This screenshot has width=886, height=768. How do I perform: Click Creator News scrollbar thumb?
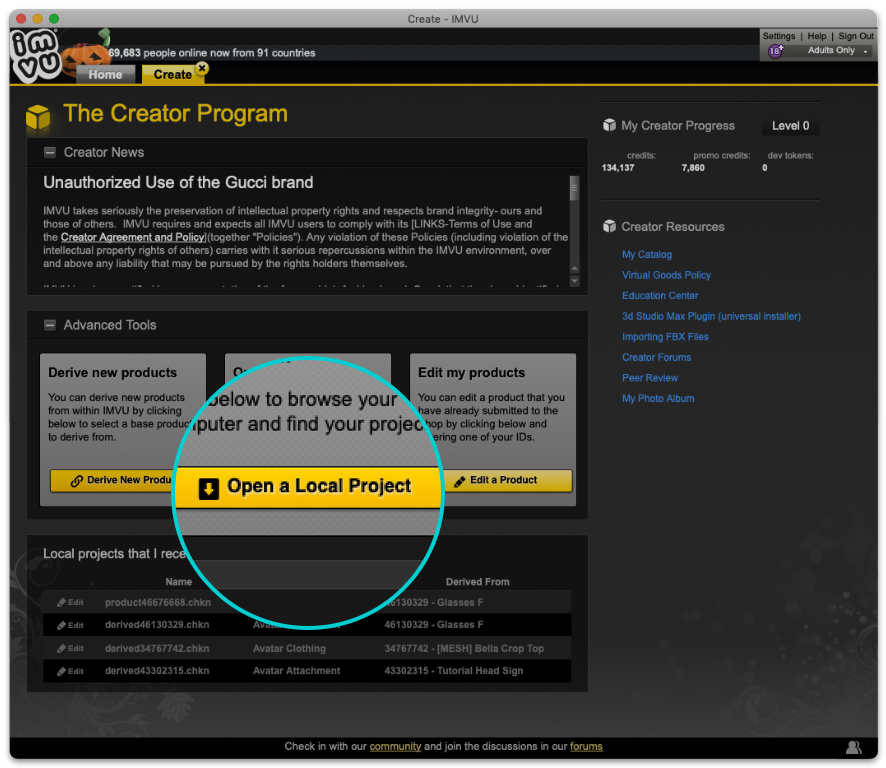pyautogui.click(x=574, y=189)
